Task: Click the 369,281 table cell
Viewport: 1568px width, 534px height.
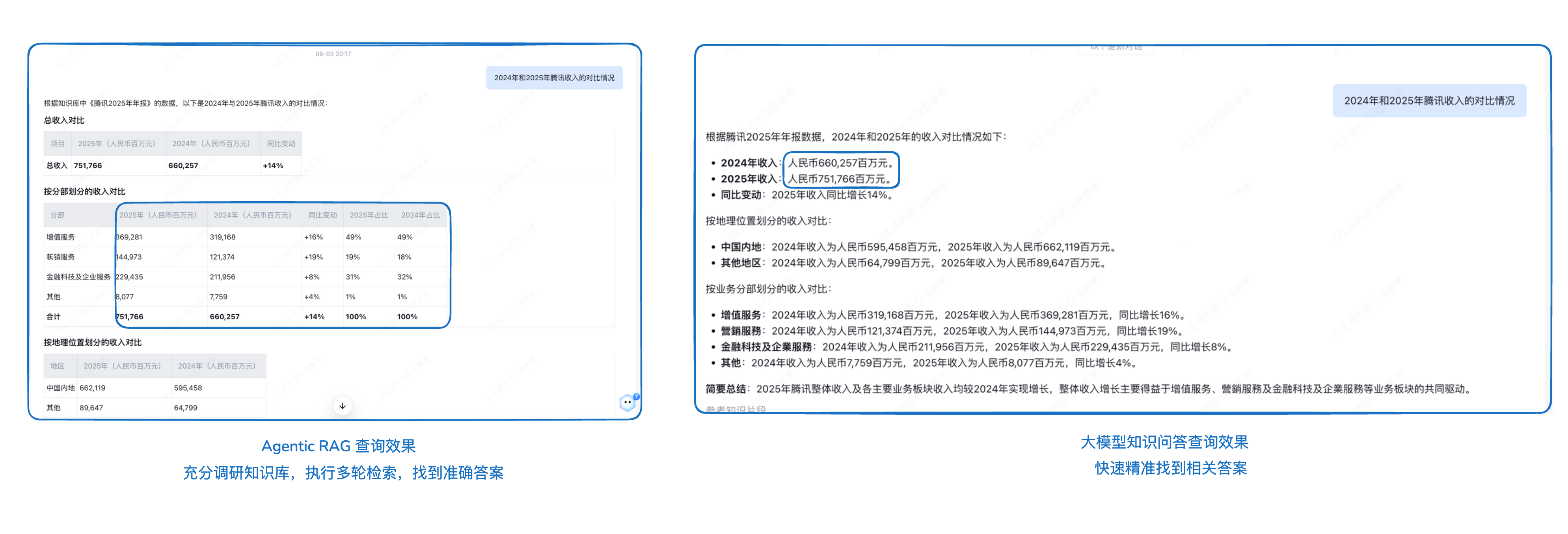Action: click(129, 237)
